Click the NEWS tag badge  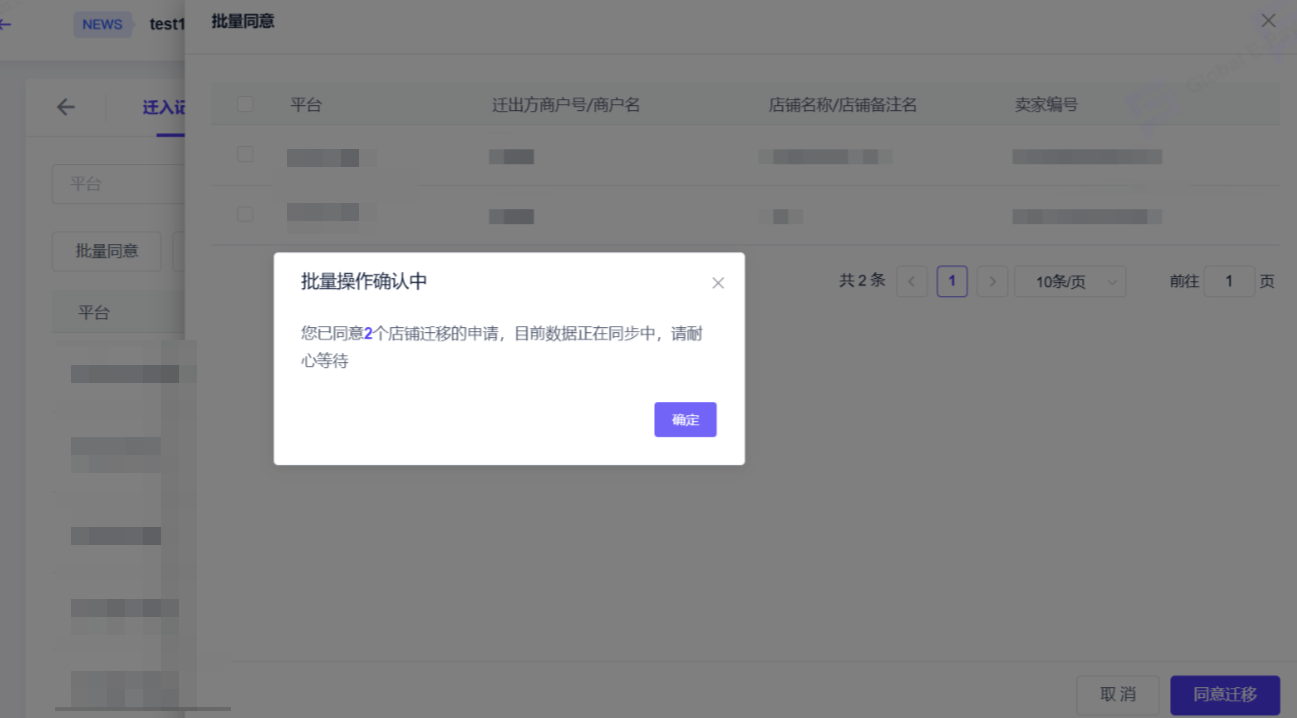tap(102, 24)
